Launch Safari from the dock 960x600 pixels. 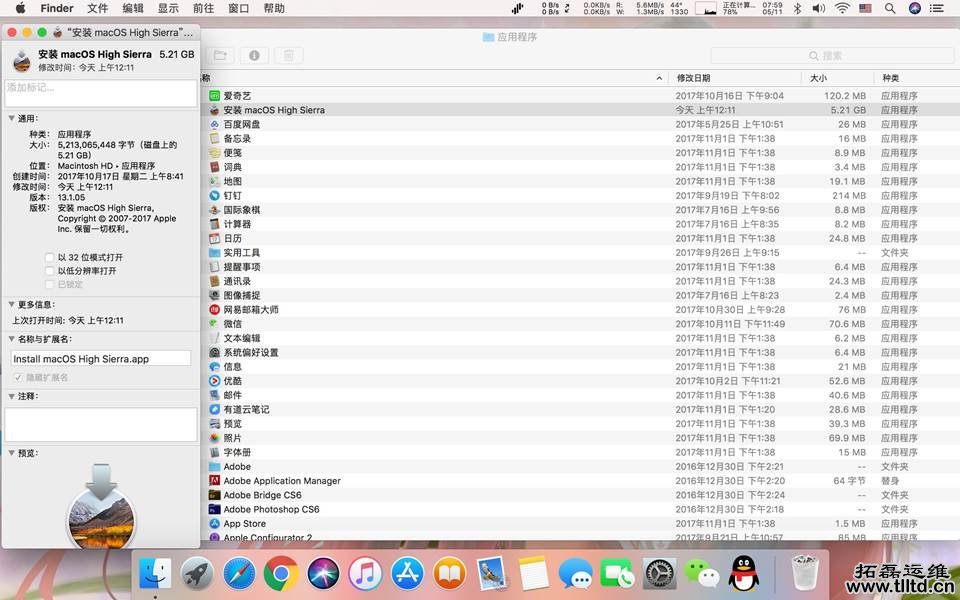pos(239,574)
